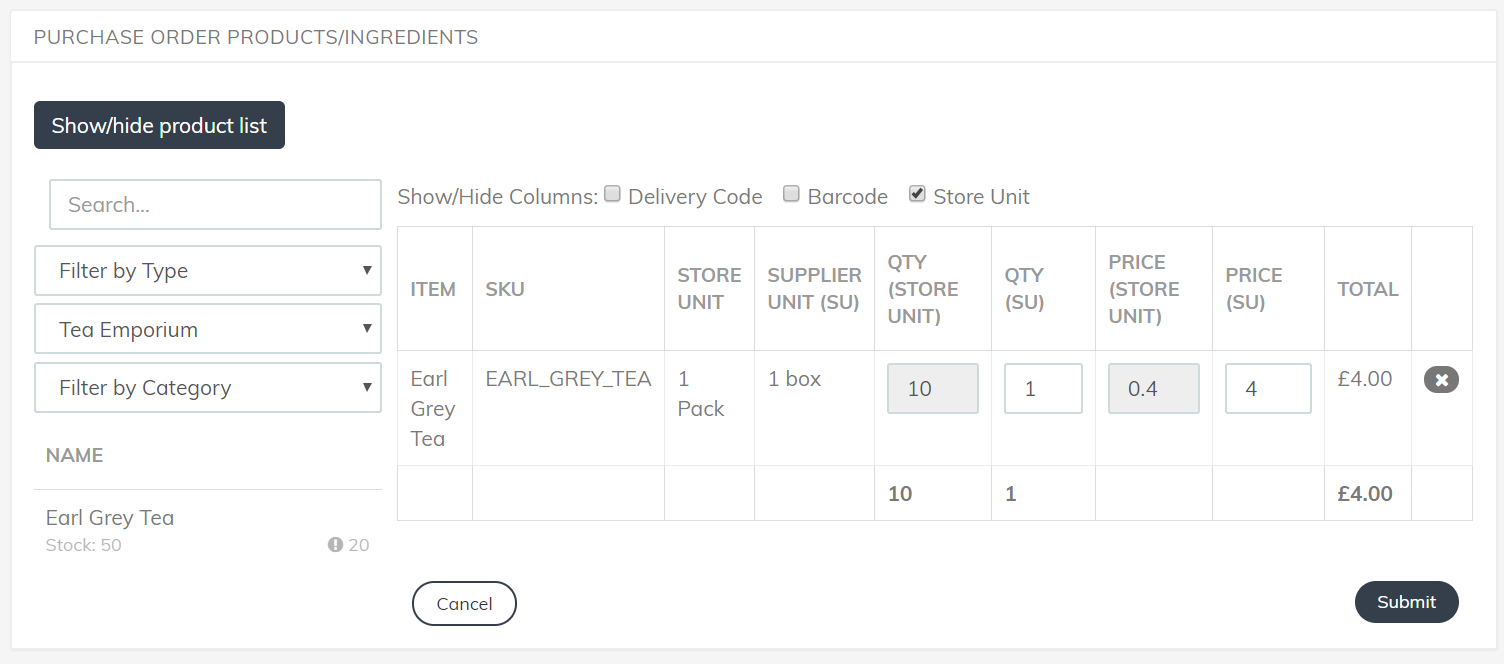1504x664 pixels.
Task: Click the Qty (SU) input field
Action: [x=1043, y=389]
